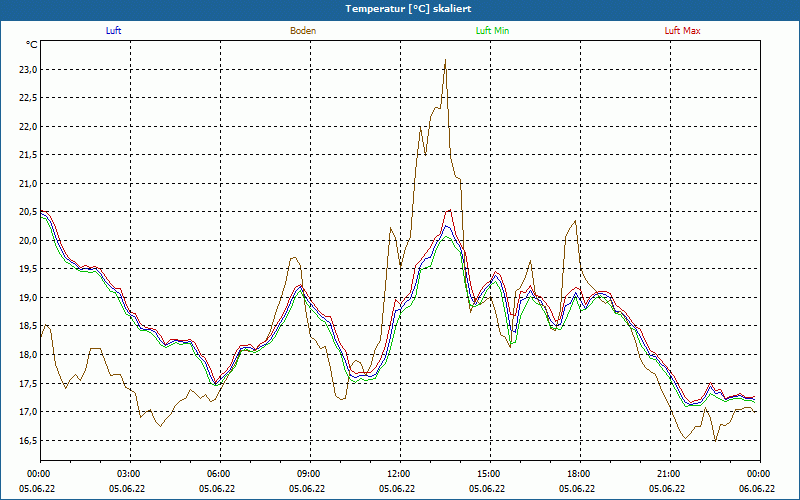This screenshot has height=500, width=800.
Task: Click the 17,5 y-axis value
Action: tap(29, 383)
